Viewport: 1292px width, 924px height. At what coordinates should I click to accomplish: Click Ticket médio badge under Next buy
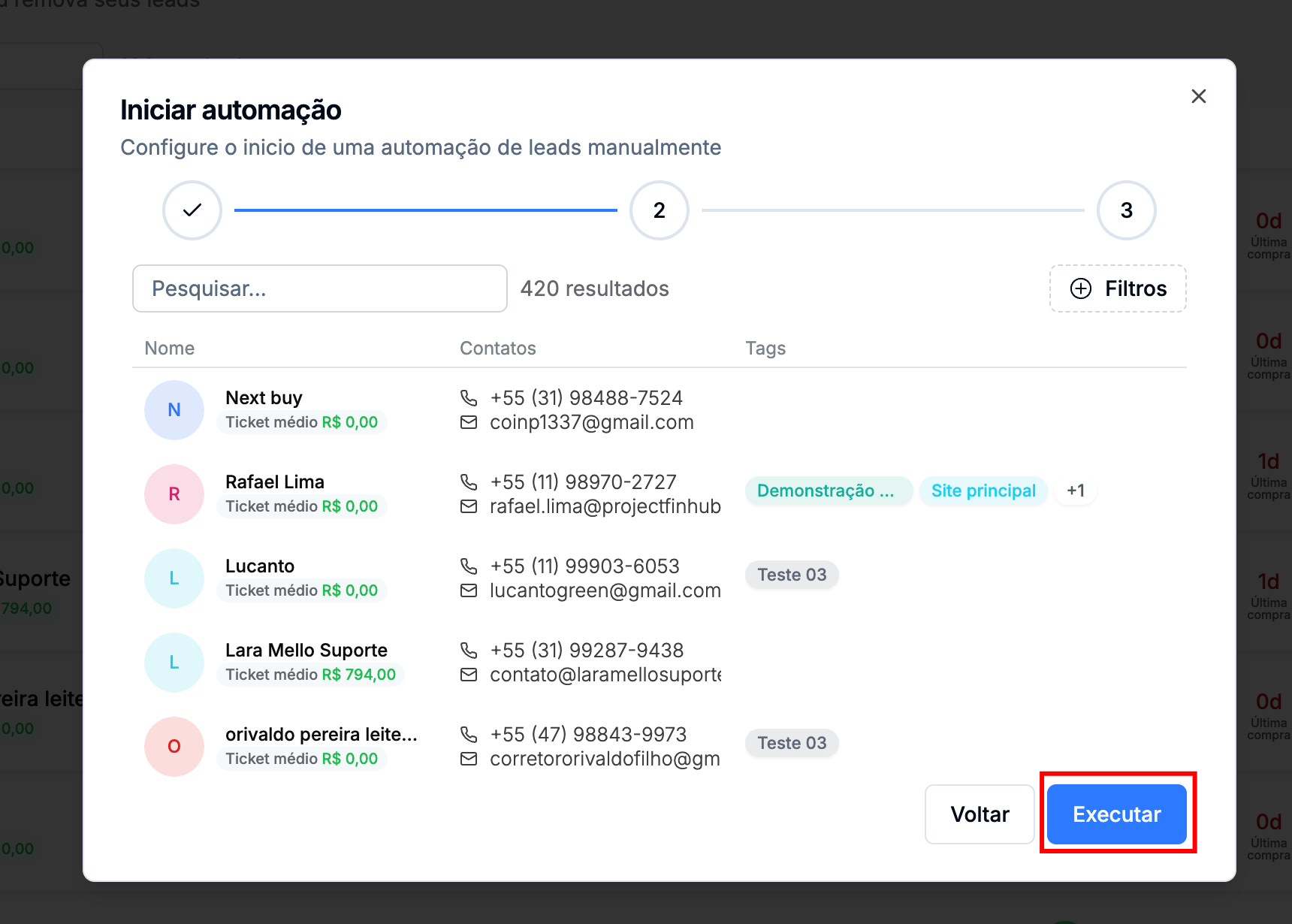point(302,422)
